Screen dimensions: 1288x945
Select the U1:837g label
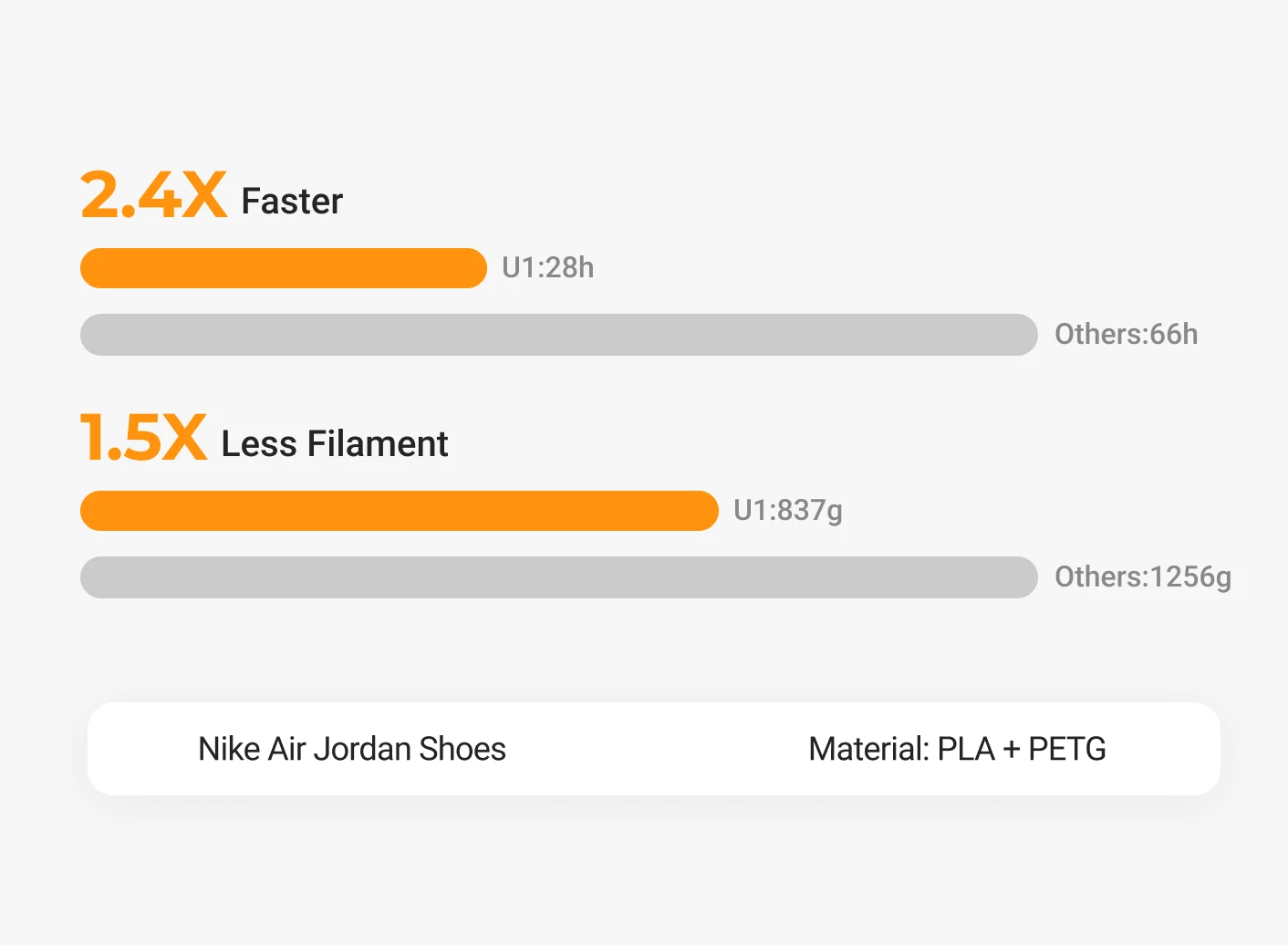pyautogui.click(x=787, y=510)
